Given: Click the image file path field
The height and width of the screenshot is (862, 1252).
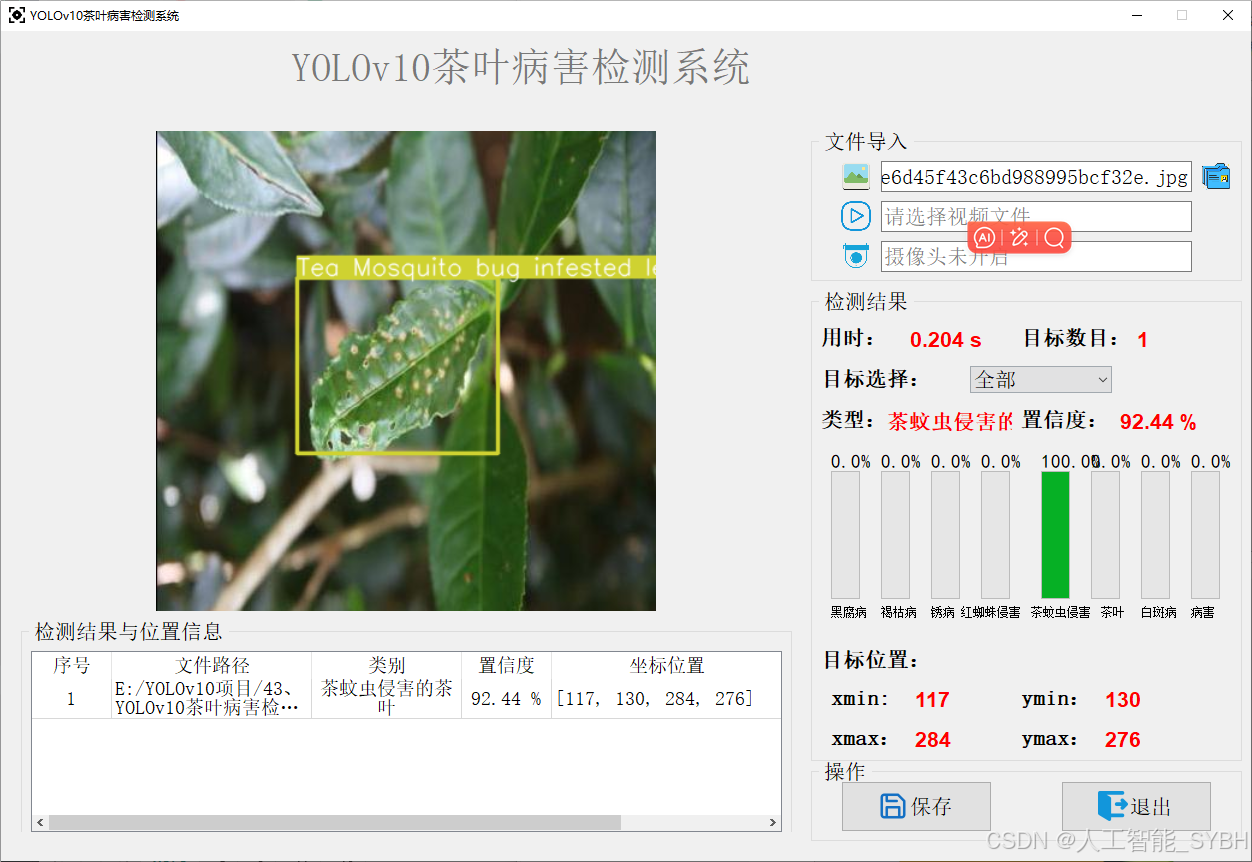Looking at the screenshot, I should [1036, 177].
